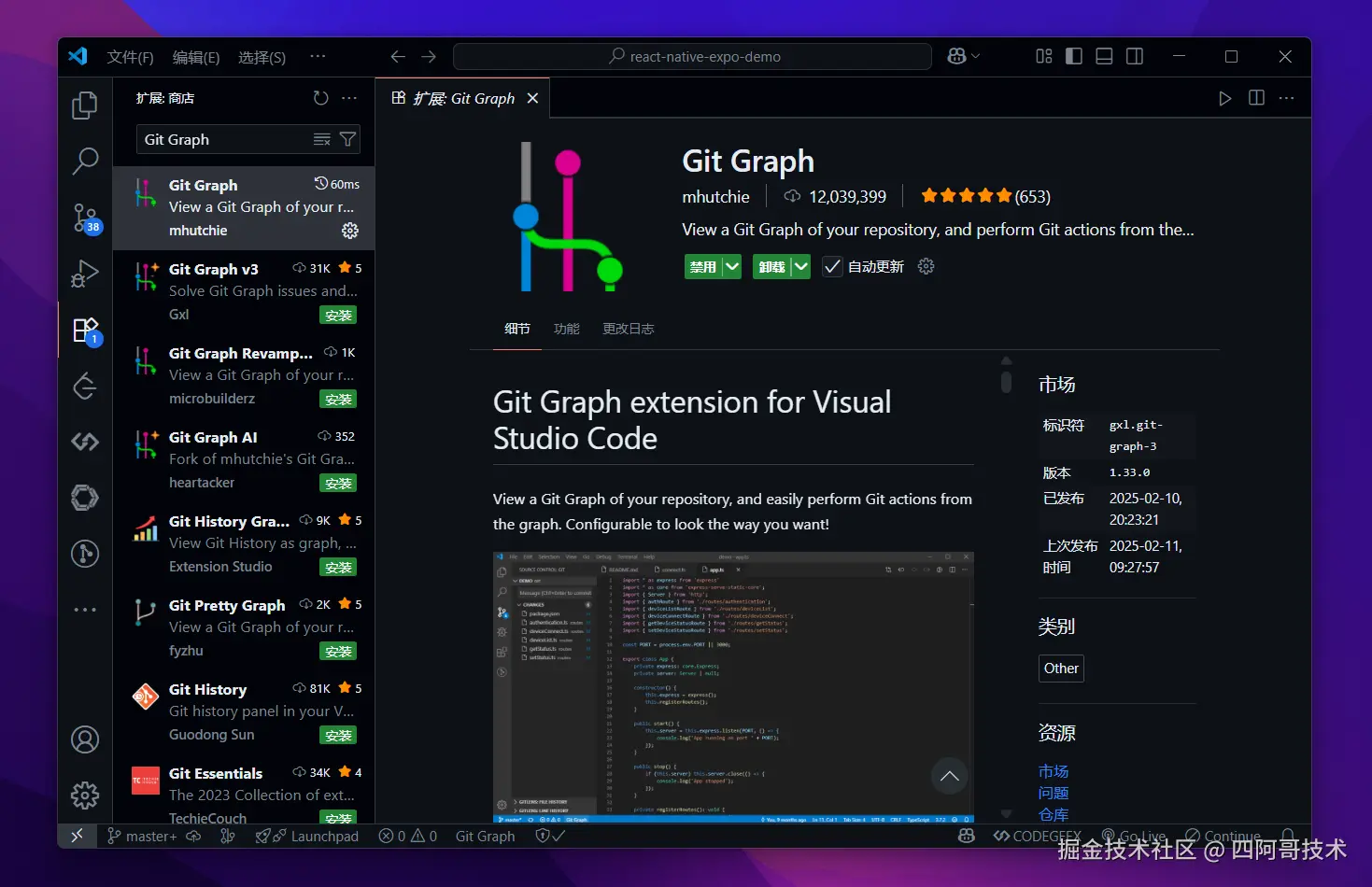
Task: Open remote window indicator in status bar
Action: 77,836
